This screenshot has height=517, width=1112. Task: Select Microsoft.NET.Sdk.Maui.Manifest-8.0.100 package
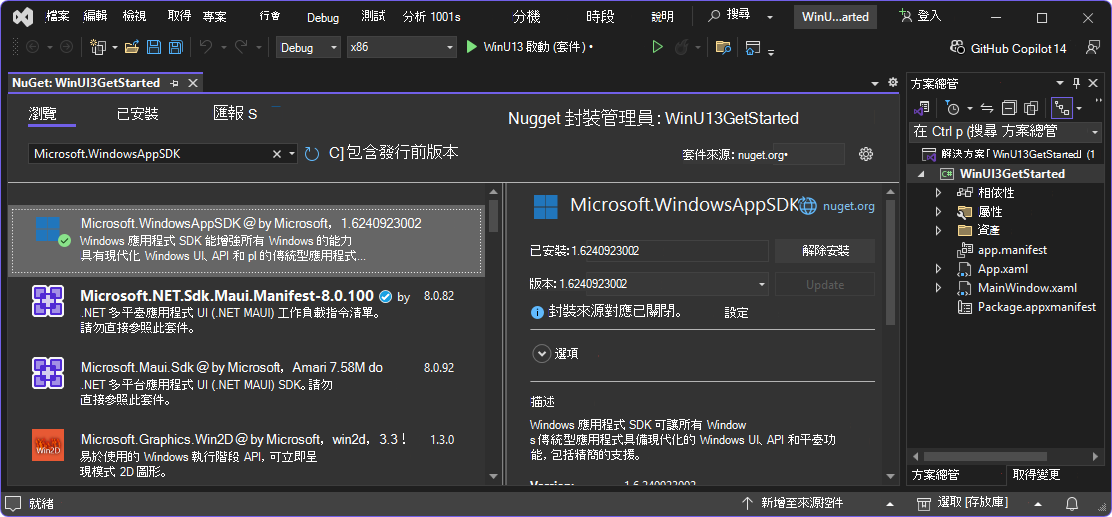point(246,311)
